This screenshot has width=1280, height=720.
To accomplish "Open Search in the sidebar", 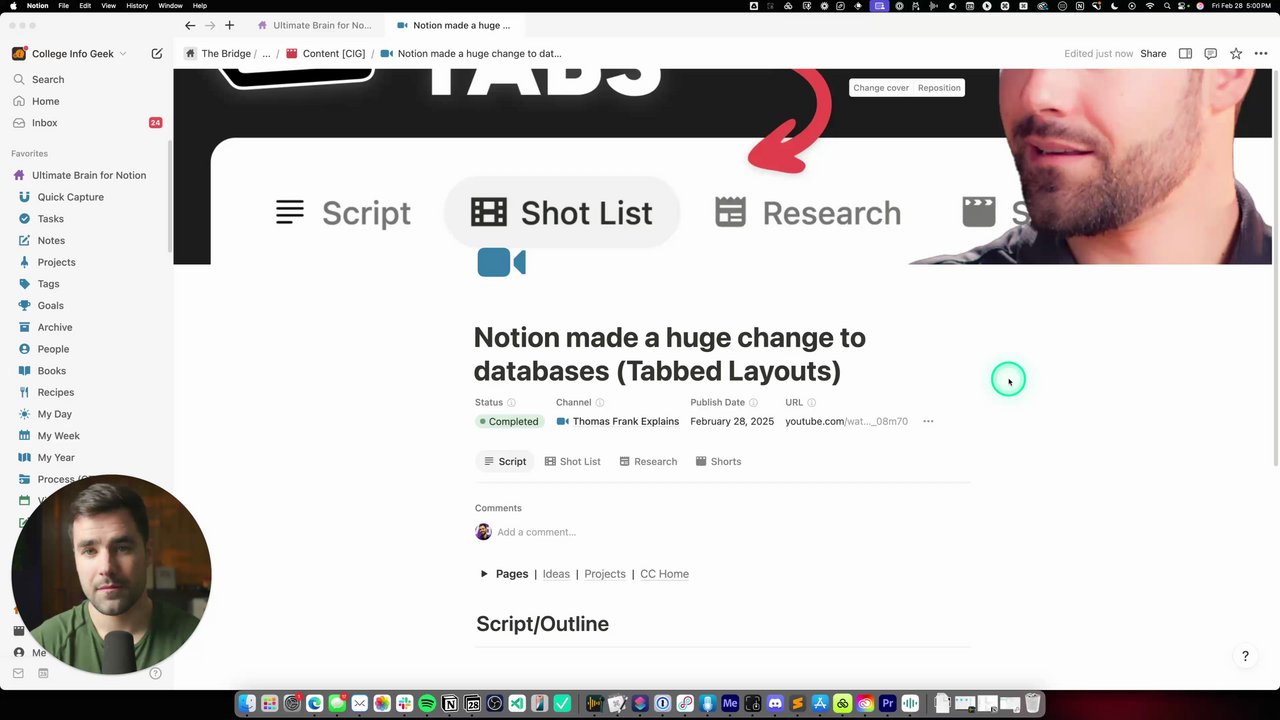I will coord(47,79).
